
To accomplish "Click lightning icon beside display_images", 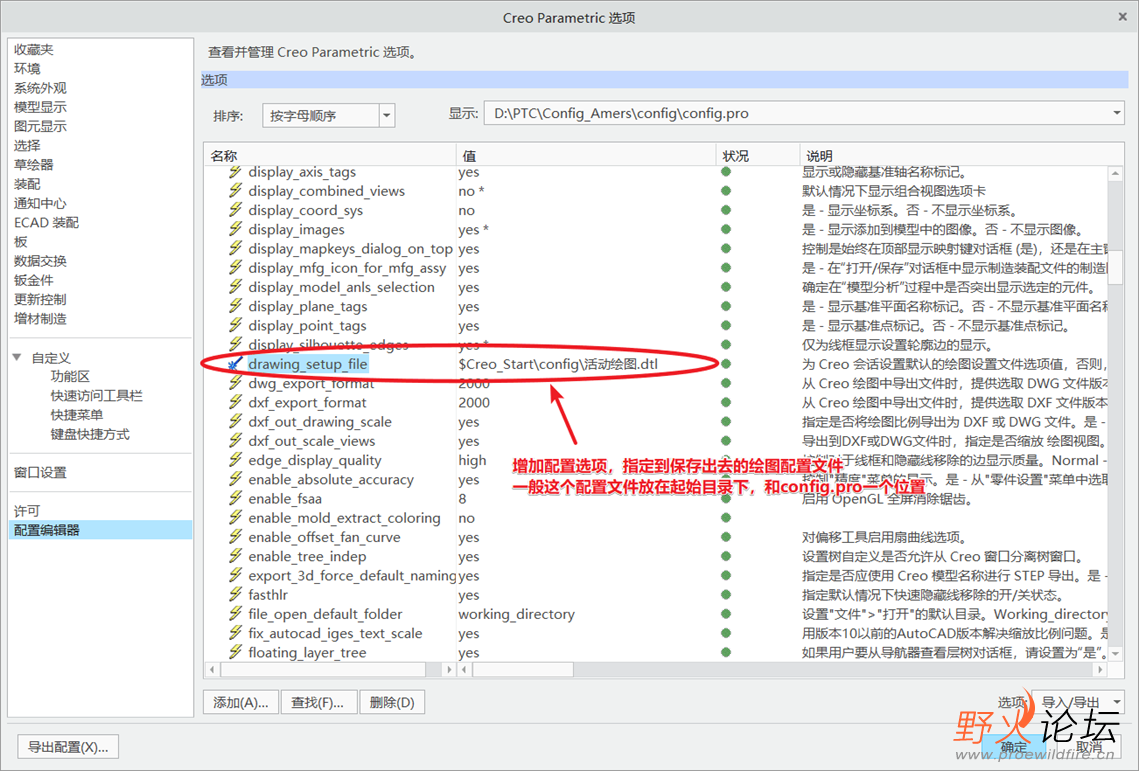I will tap(235, 230).
